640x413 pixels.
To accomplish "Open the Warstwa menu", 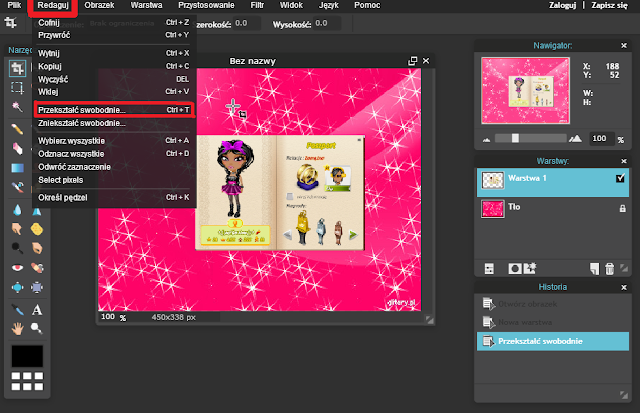I will [146, 5].
